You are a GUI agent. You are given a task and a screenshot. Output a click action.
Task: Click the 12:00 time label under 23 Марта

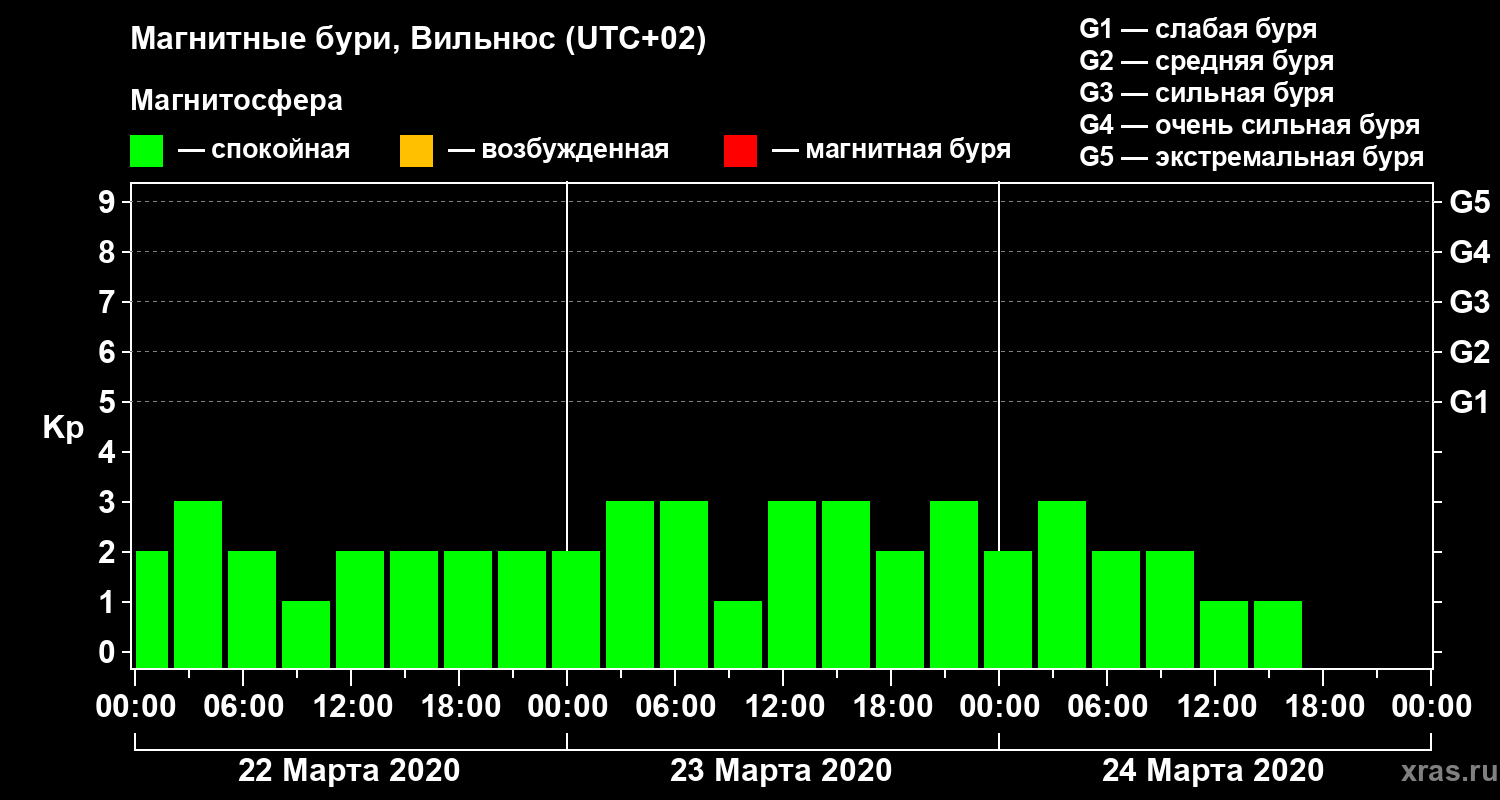(x=784, y=707)
